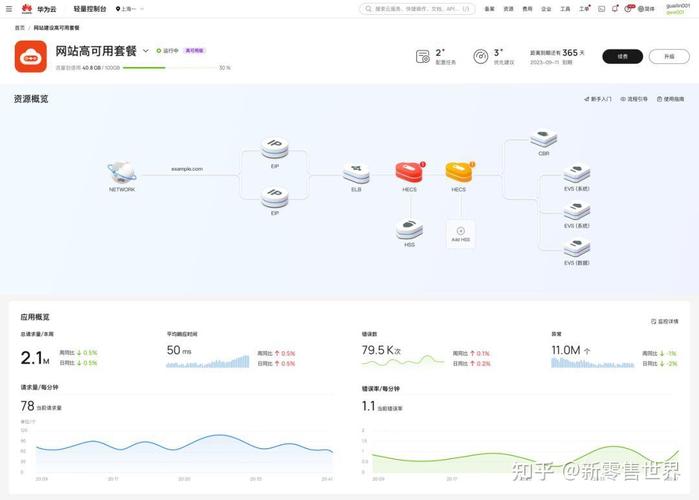Image resolution: width=699 pixels, height=500 pixels.
Task: Open the hamburger navigation menu
Action: [x=9, y=8]
